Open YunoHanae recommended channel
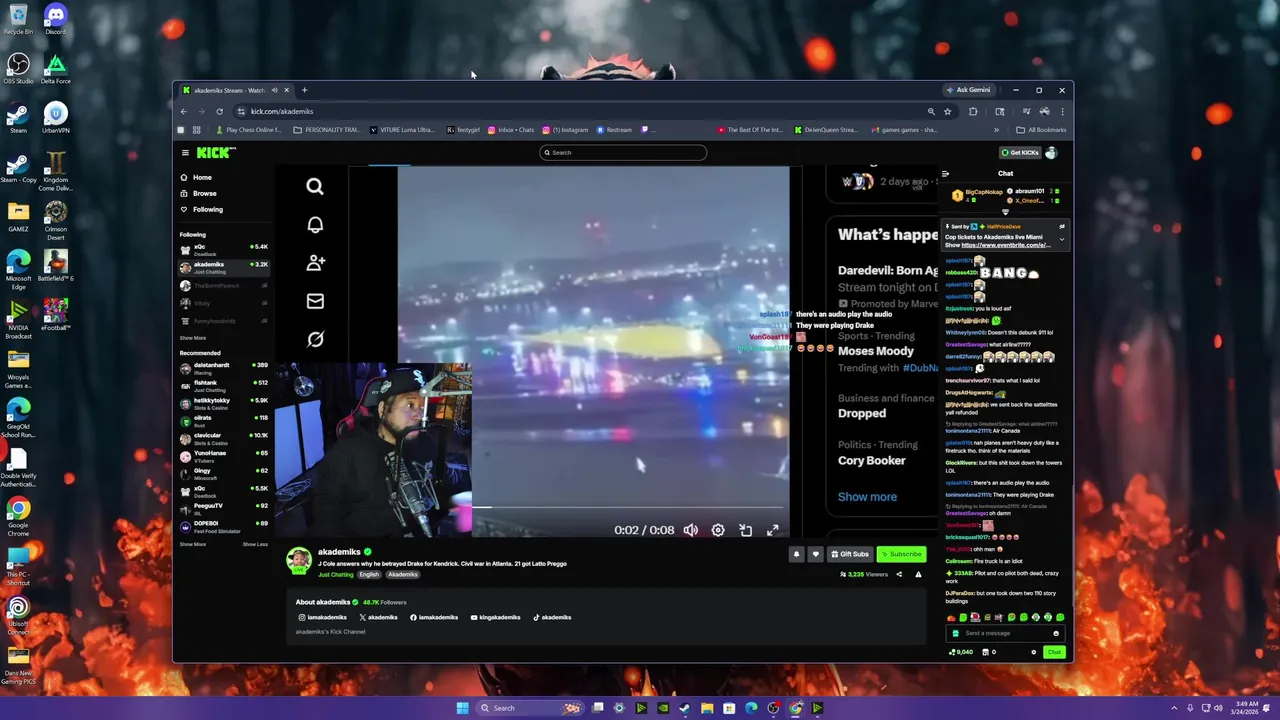Viewport: 1280px width, 720px height. [x=224, y=455]
